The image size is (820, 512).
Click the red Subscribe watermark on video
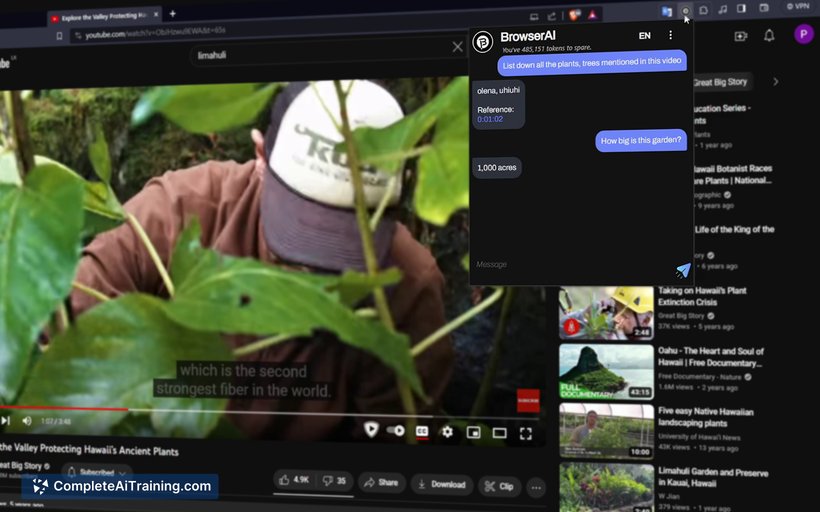point(528,401)
